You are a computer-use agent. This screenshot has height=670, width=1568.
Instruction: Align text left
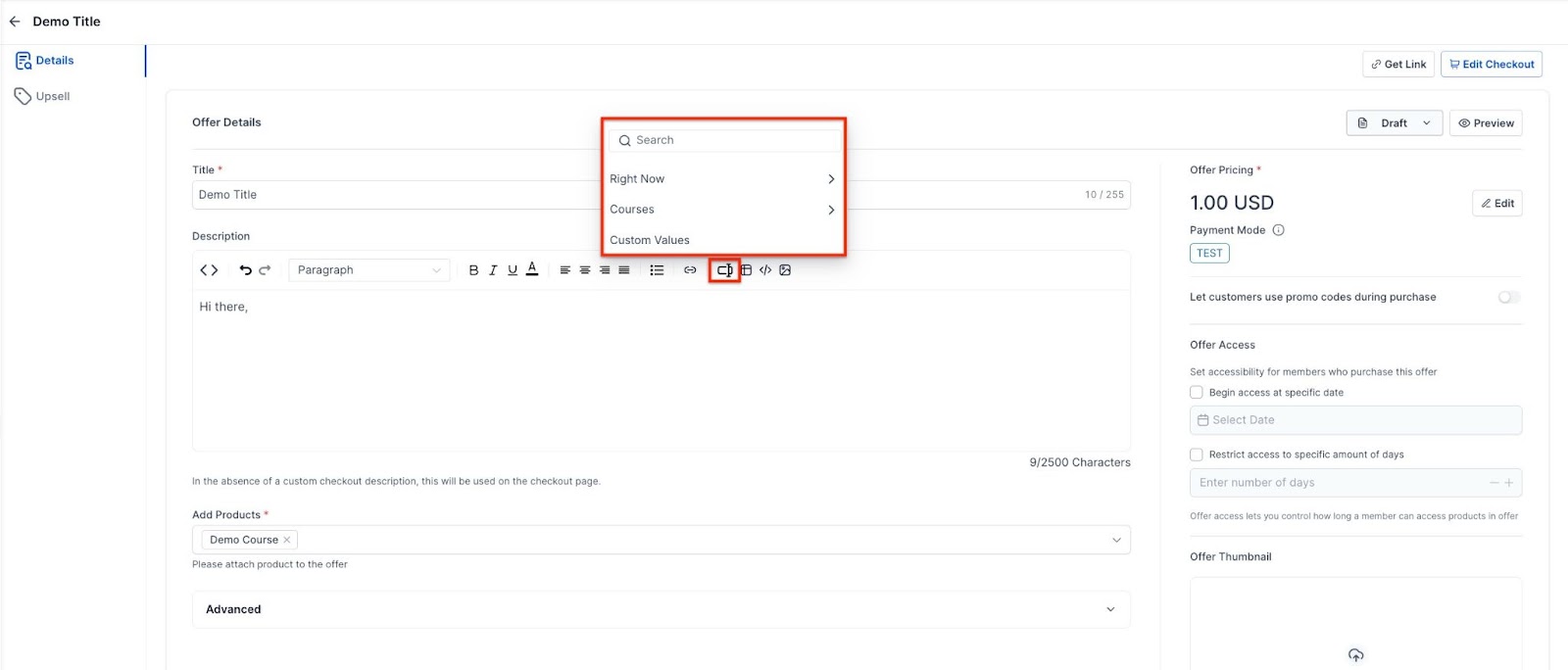565,270
